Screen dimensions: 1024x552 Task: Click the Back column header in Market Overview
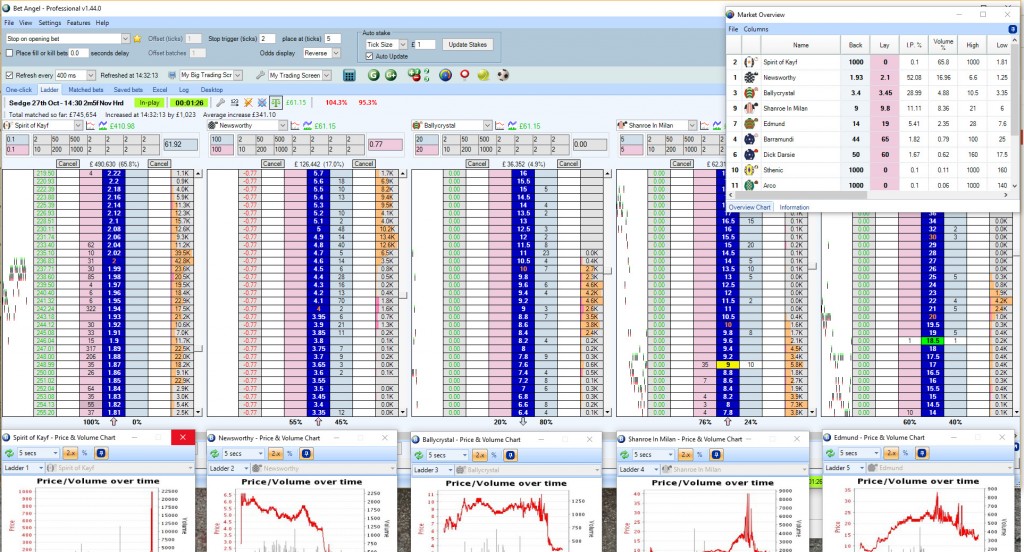[856, 44]
